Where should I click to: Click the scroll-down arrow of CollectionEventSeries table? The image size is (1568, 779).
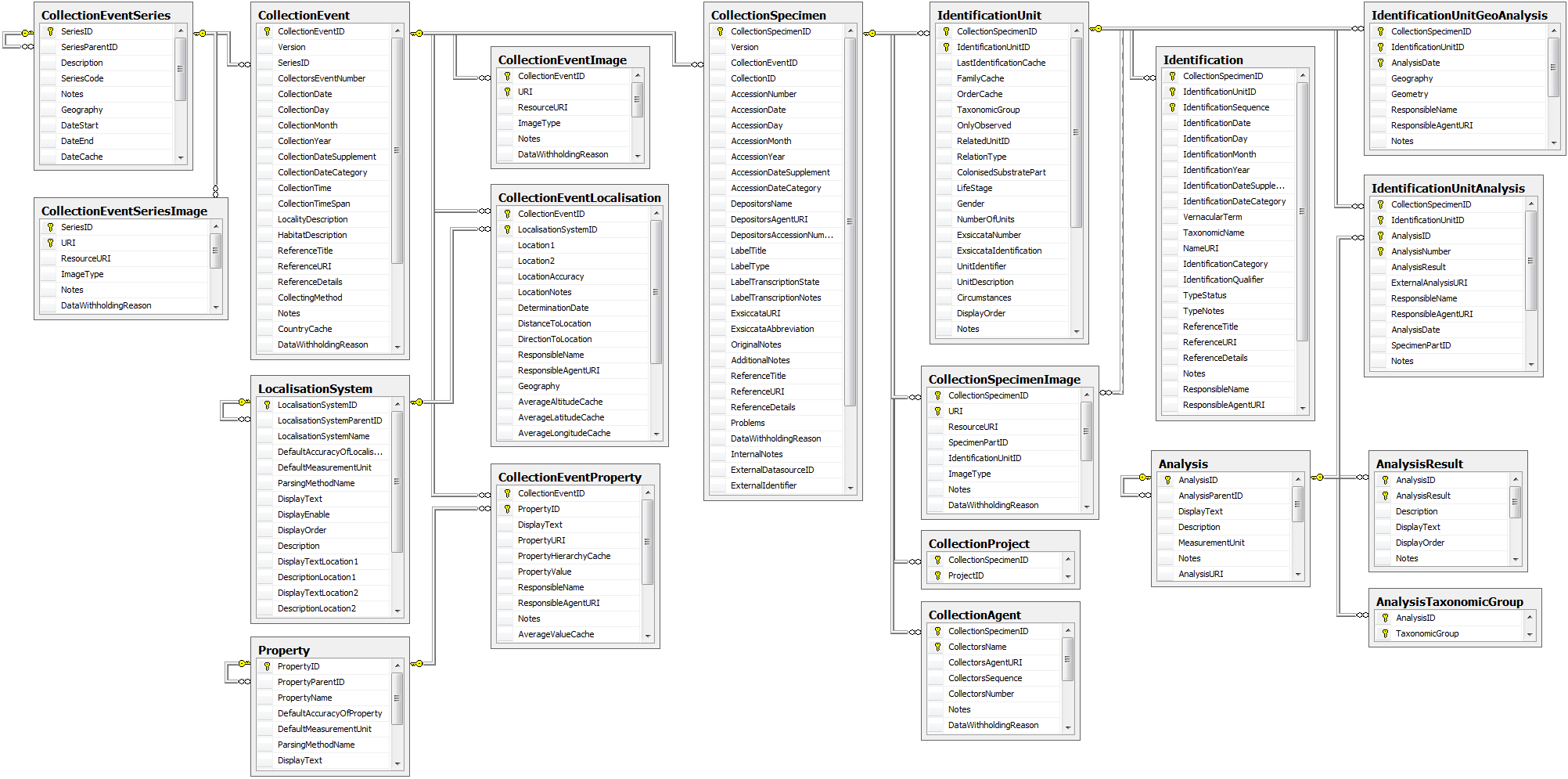tap(181, 157)
